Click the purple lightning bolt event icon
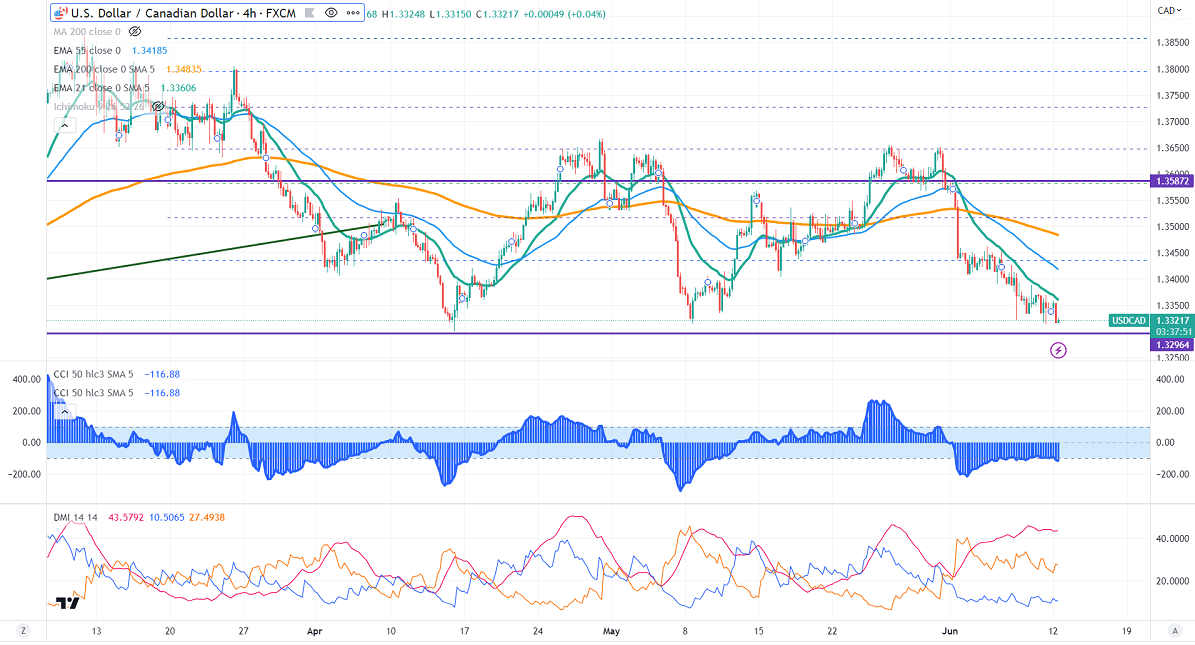 point(1058,350)
